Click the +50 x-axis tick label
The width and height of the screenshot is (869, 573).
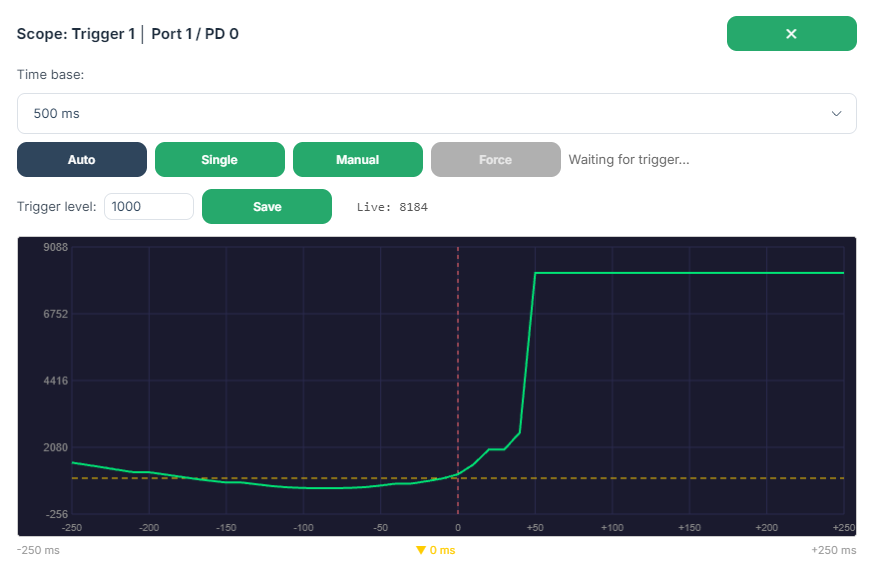(x=535, y=528)
